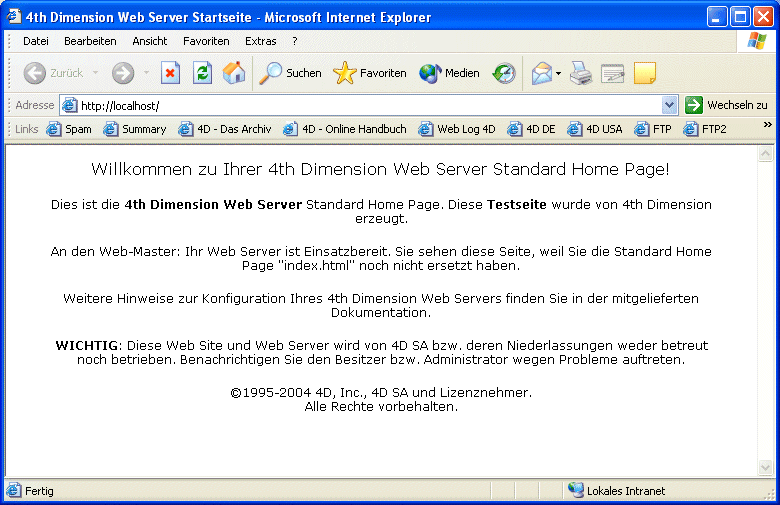Click the IE title bar page icon
This screenshot has width=780, height=505.
(13, 16)
